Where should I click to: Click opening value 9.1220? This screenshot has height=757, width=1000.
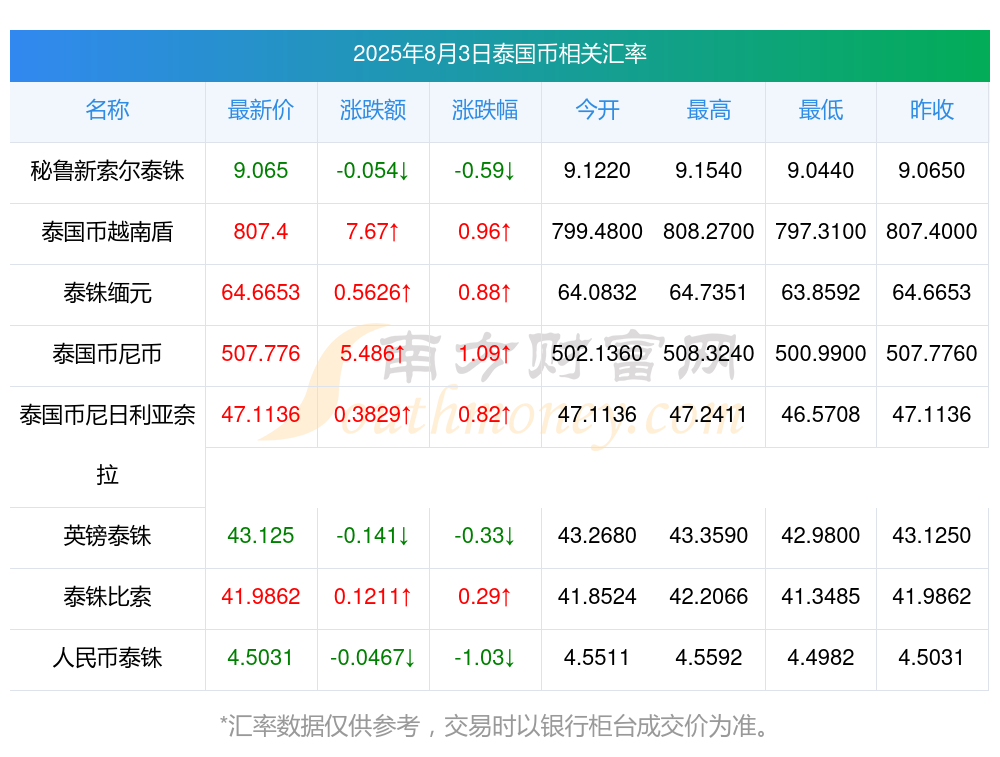coord(597,171)
